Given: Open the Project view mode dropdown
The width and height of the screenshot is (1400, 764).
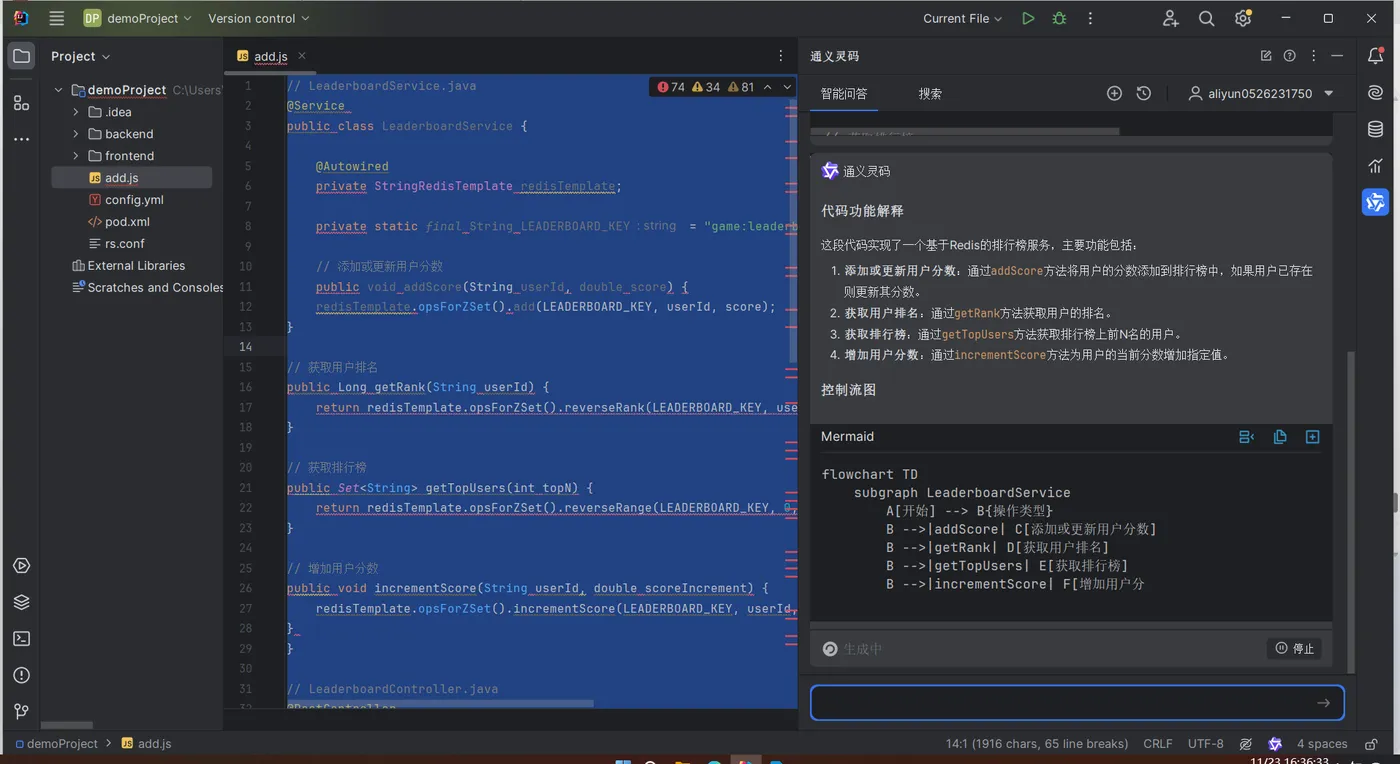Looking at the screenshot, I should click(x=81, y=56).
